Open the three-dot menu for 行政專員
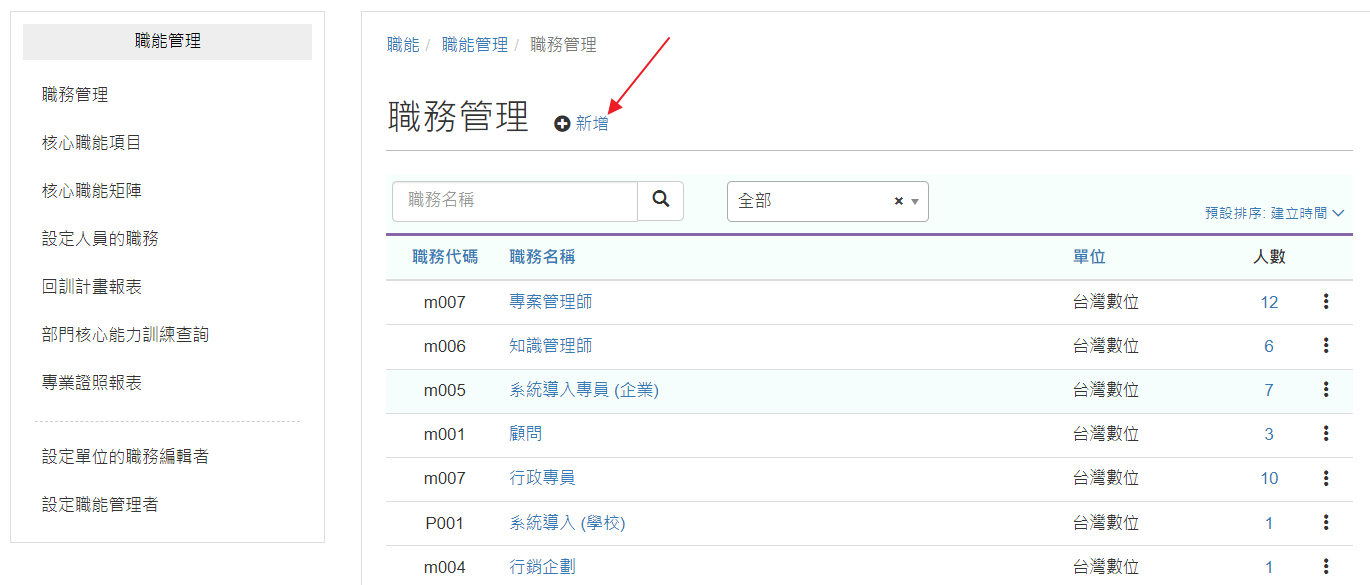 click(1326, 478)
